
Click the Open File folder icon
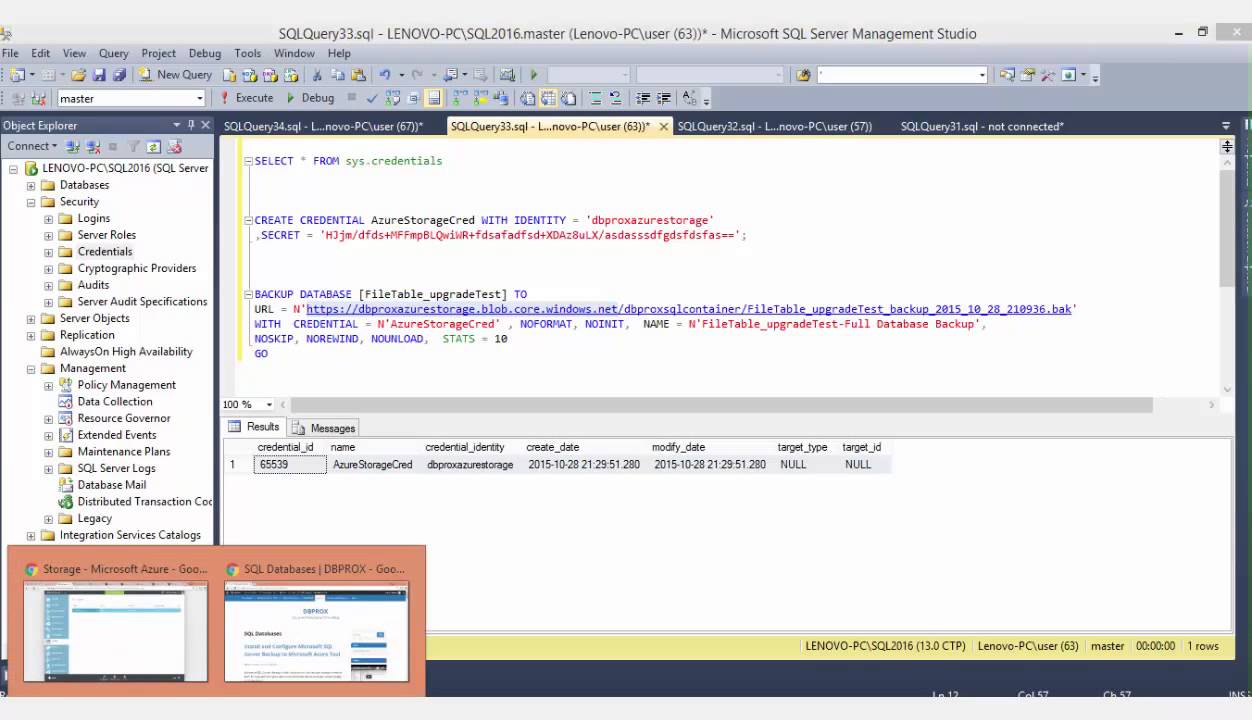(x=78, y=75)
